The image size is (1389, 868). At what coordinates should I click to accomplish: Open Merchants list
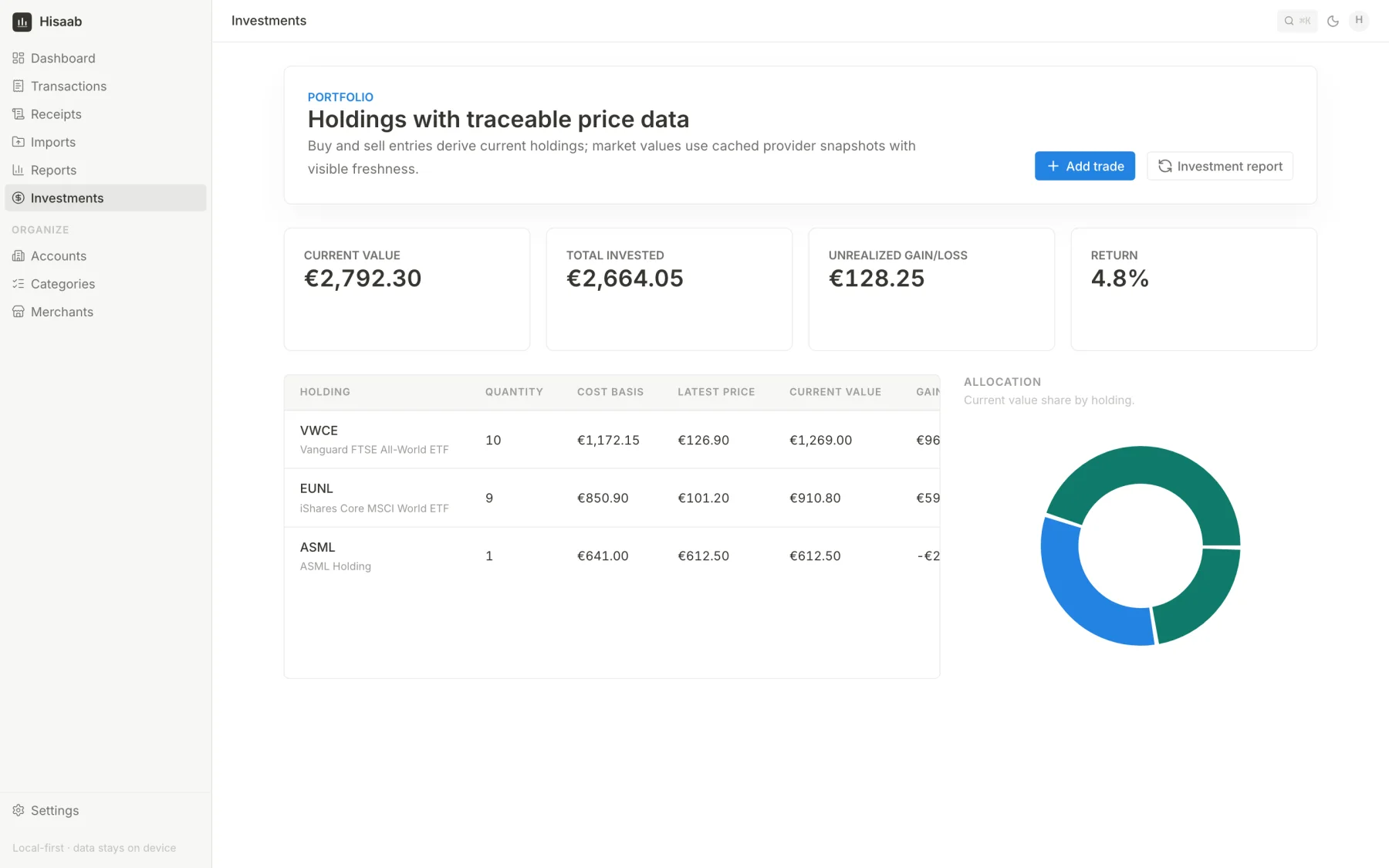[x=106, y=312]
